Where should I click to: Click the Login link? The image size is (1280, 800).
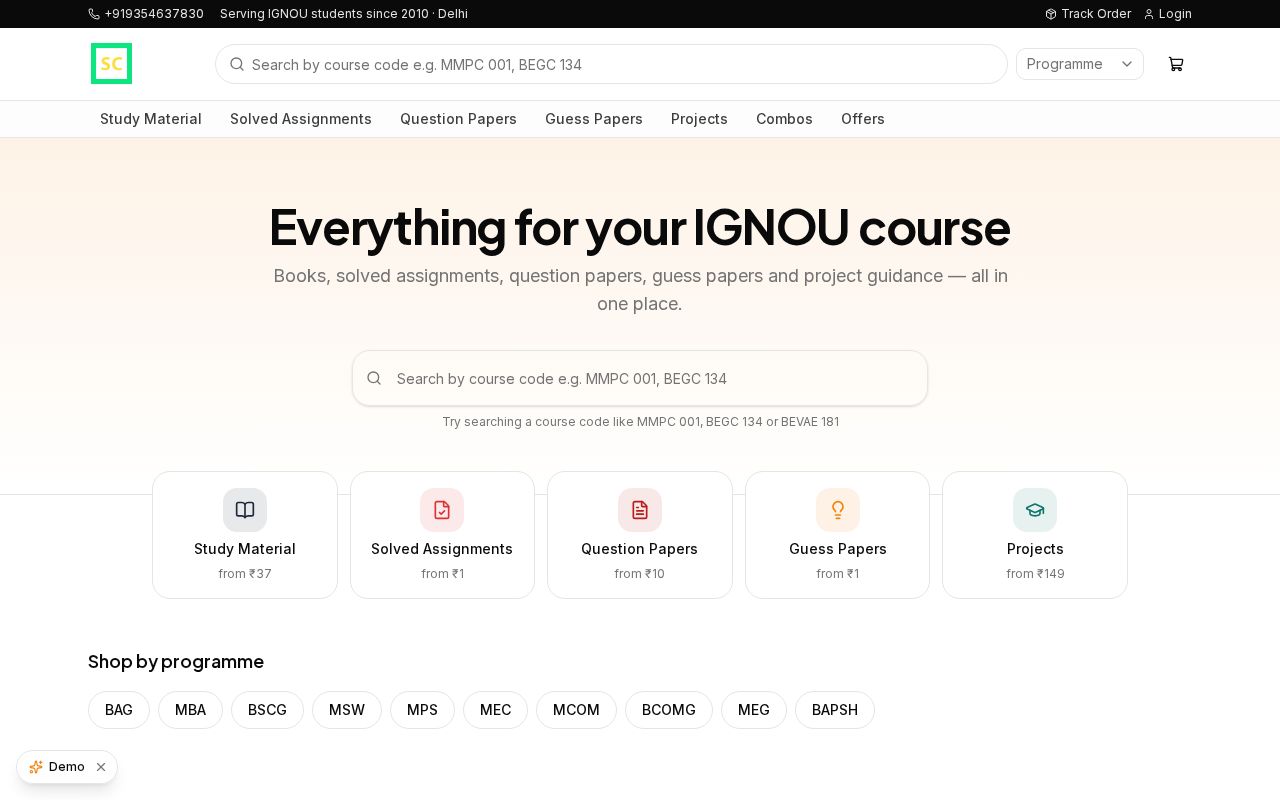(1168, 14)
